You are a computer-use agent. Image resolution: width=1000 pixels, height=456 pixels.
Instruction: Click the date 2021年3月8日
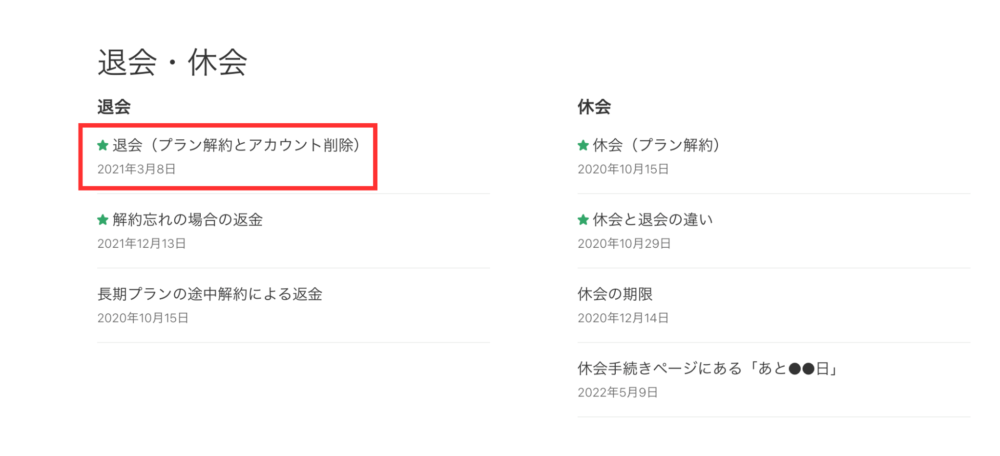point(136,170)
